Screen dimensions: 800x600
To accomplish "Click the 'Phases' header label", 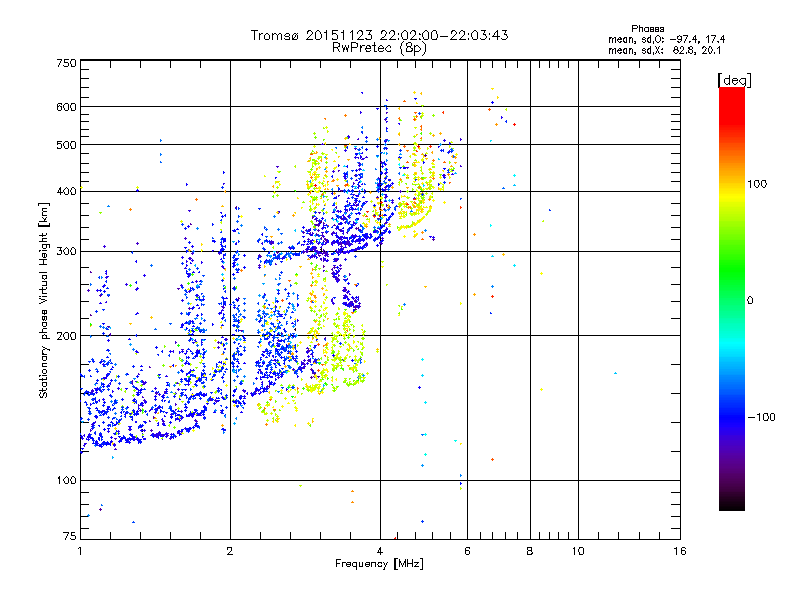I will [x=647, y=29].
